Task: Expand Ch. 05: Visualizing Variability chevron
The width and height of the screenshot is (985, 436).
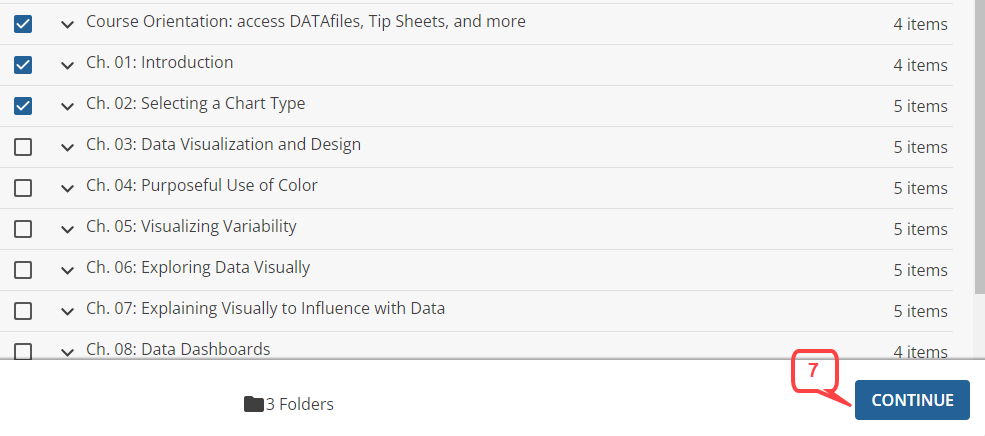Action: click(x=67, y=229)
